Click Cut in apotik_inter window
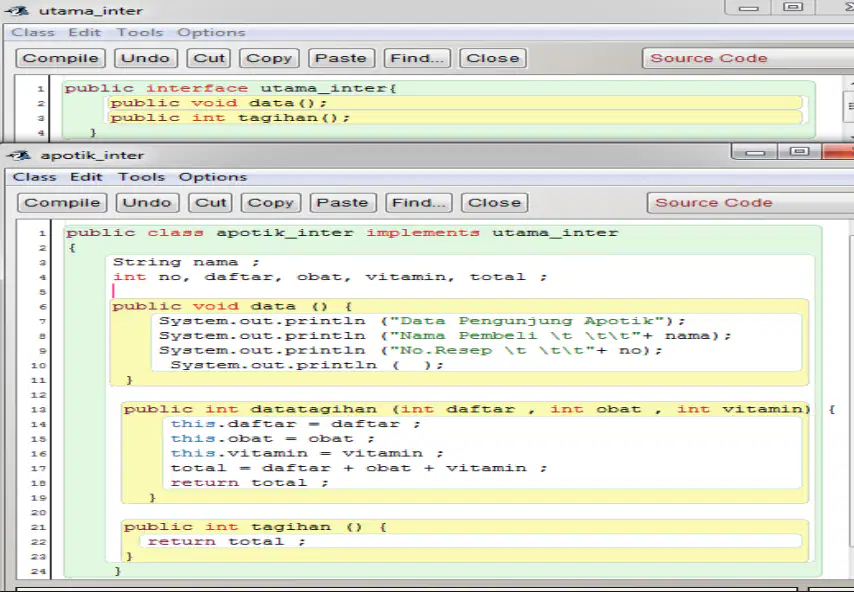This screenshot has height=592, width=854. point(211,203)
